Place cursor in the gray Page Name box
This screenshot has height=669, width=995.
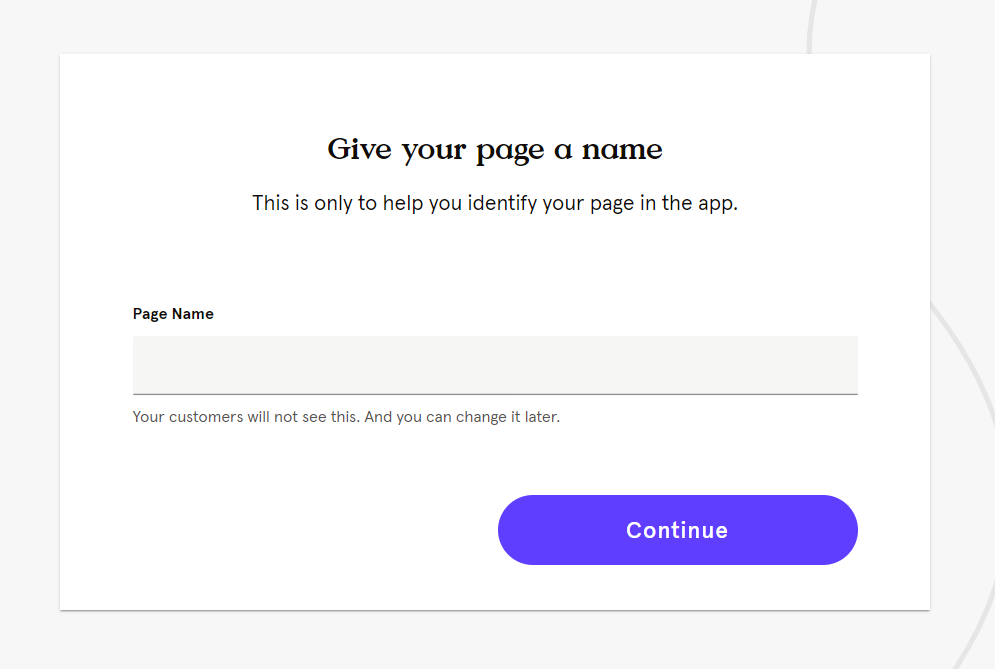pyautogui.click(x=495, y=365)
